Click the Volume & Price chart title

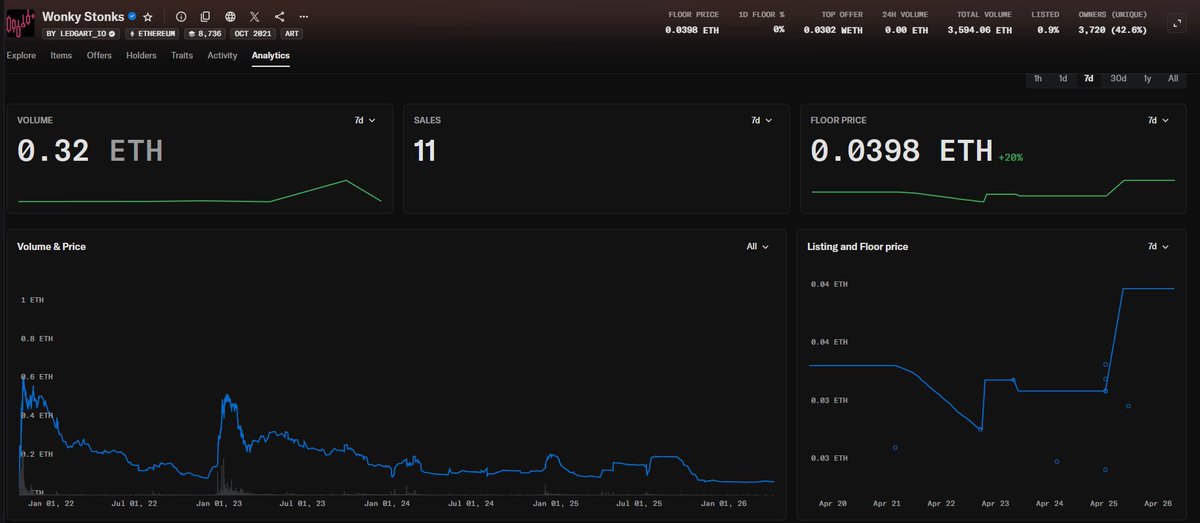coord(51,246)
